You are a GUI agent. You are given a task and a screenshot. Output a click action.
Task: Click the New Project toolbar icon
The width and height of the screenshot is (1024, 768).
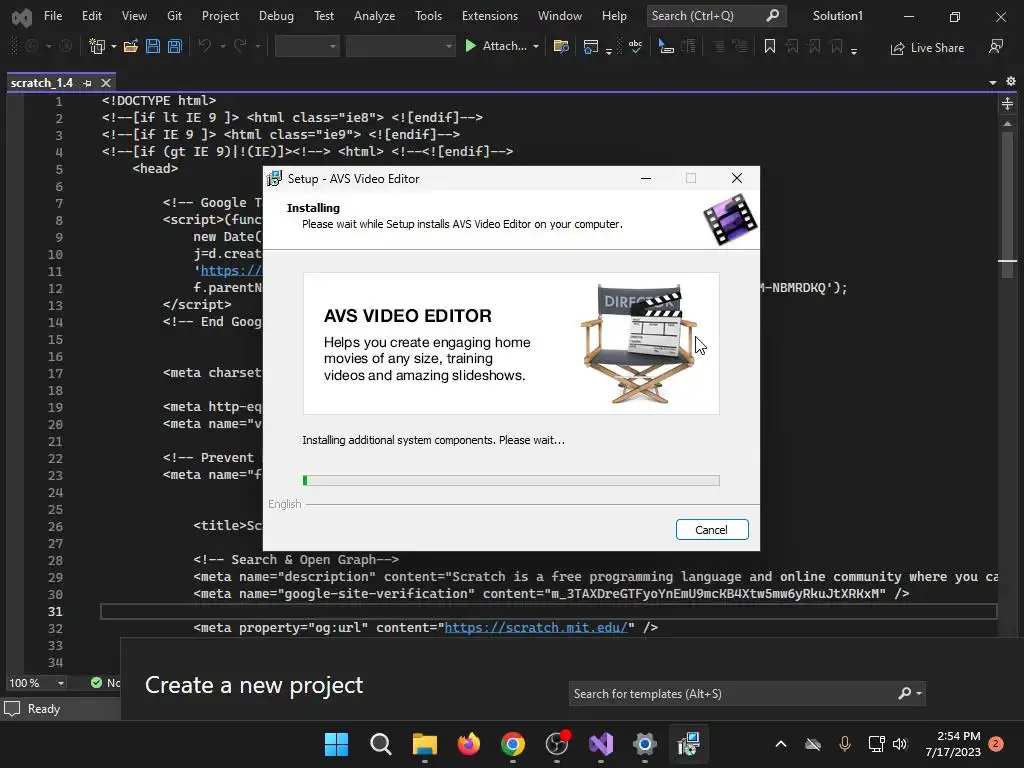97,46
